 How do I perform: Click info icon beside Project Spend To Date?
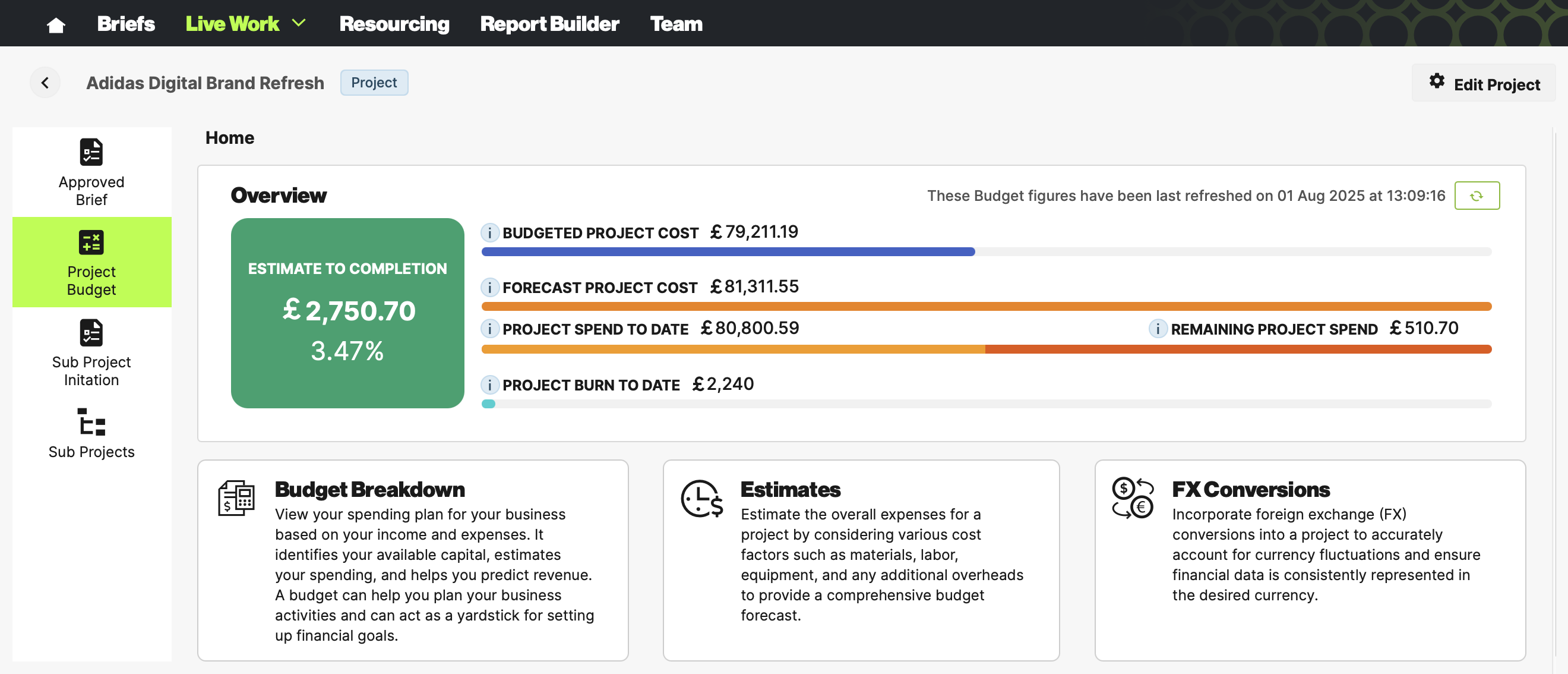click(x=489, y=329)
